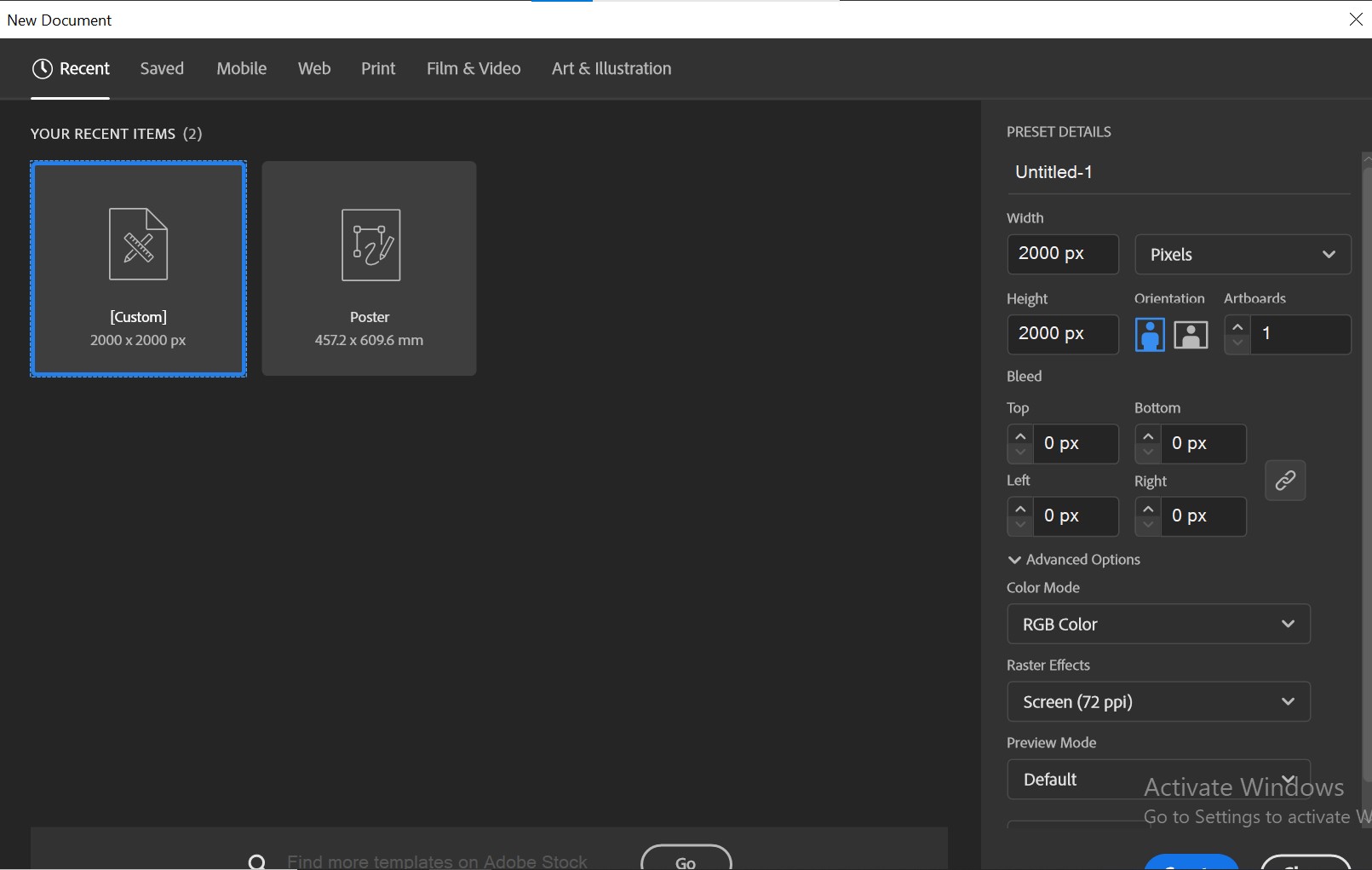
Task: Click the search magnifier icon
Action: pos(257,861)
